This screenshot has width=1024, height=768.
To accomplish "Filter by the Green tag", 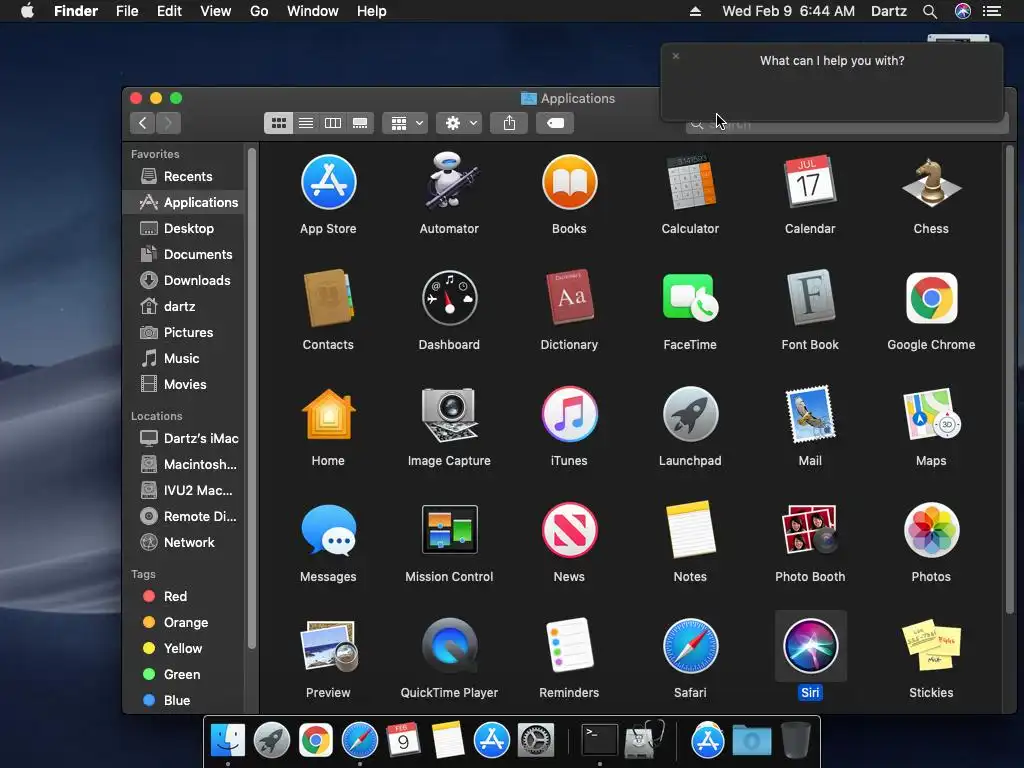I will click(x=184, y=674).
